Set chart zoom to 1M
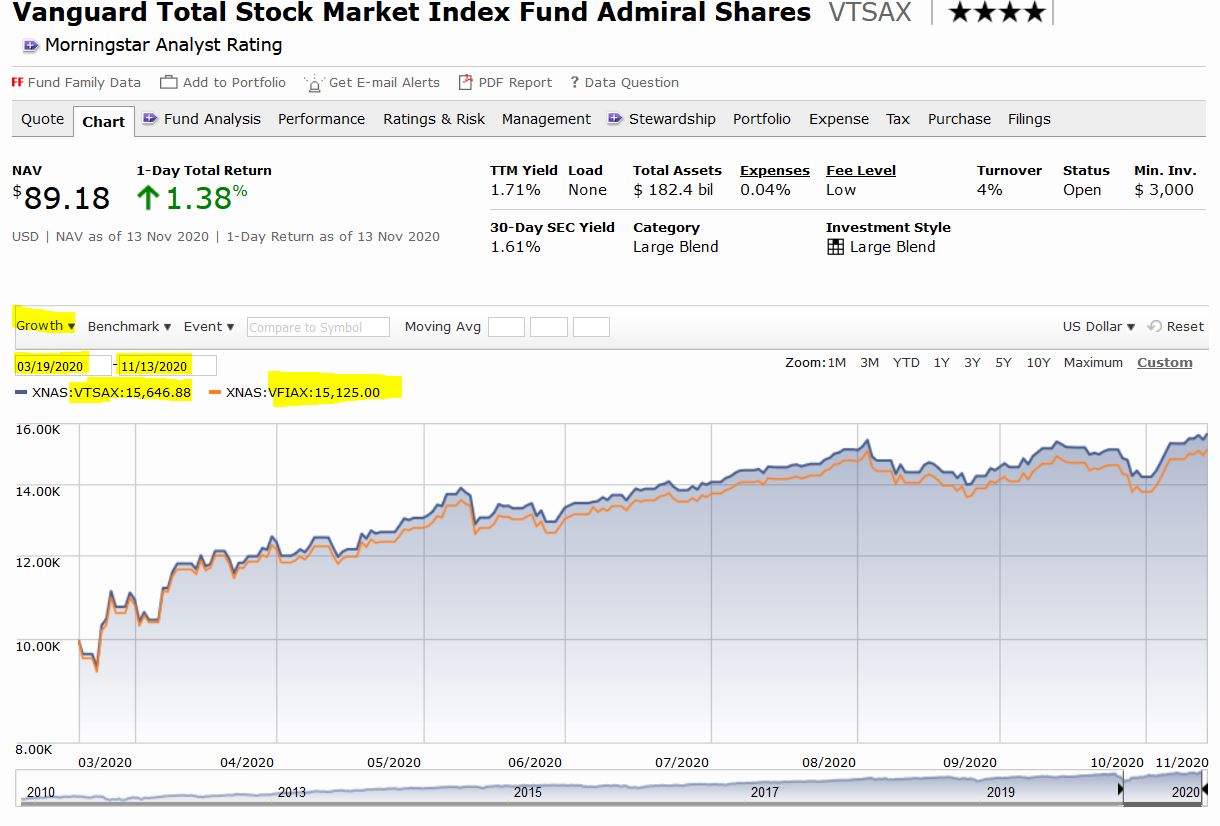The image size is (1220, 826). 837,363
